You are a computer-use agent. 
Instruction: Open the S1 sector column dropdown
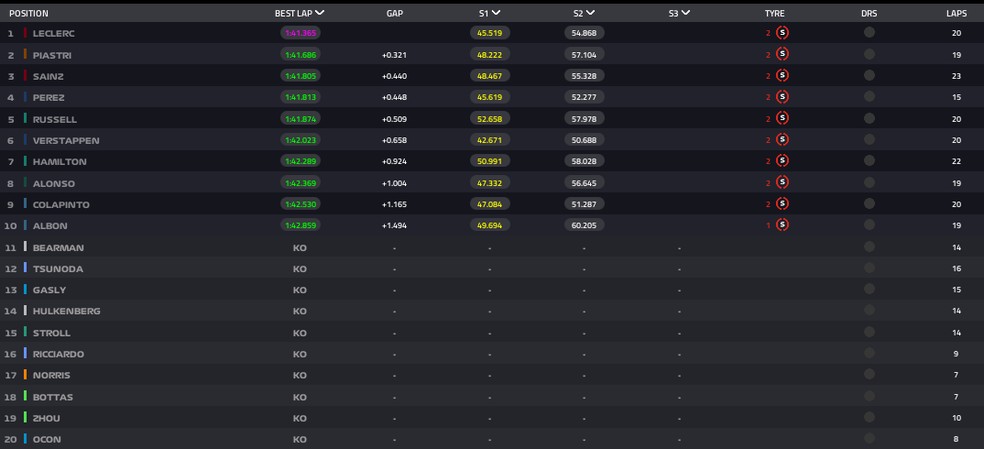[x=496, y=13]
